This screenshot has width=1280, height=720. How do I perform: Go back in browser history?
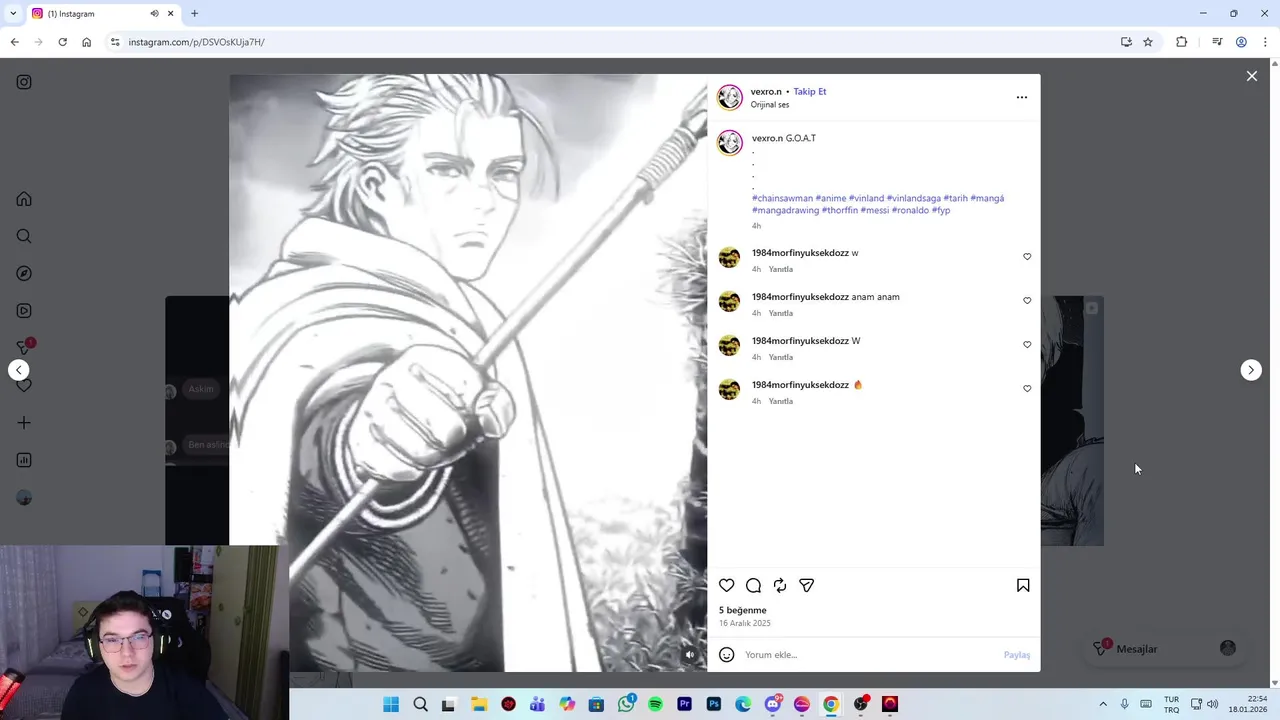tap(14, 42)
